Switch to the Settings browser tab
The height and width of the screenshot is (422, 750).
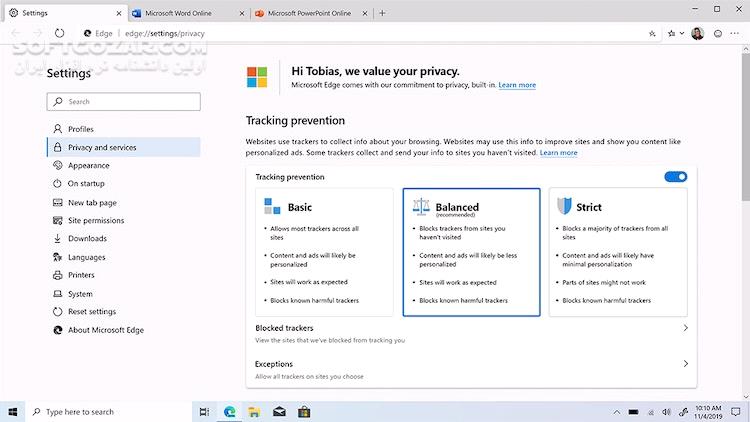(65, 13)
